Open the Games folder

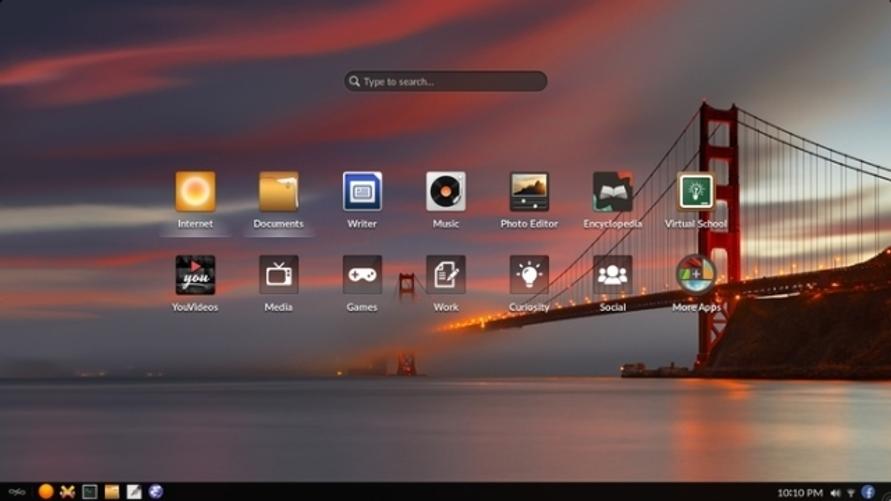[362, 275]
